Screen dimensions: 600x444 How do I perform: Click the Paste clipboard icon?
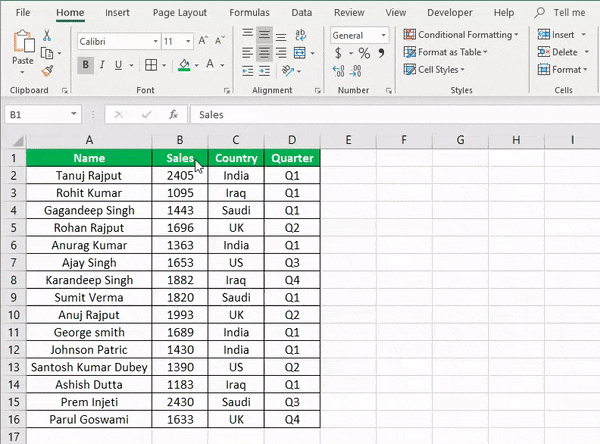click(23, 42)
